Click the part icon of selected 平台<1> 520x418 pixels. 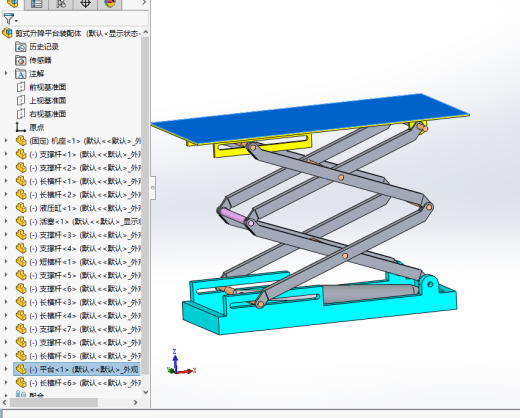(x=21, y=369)
